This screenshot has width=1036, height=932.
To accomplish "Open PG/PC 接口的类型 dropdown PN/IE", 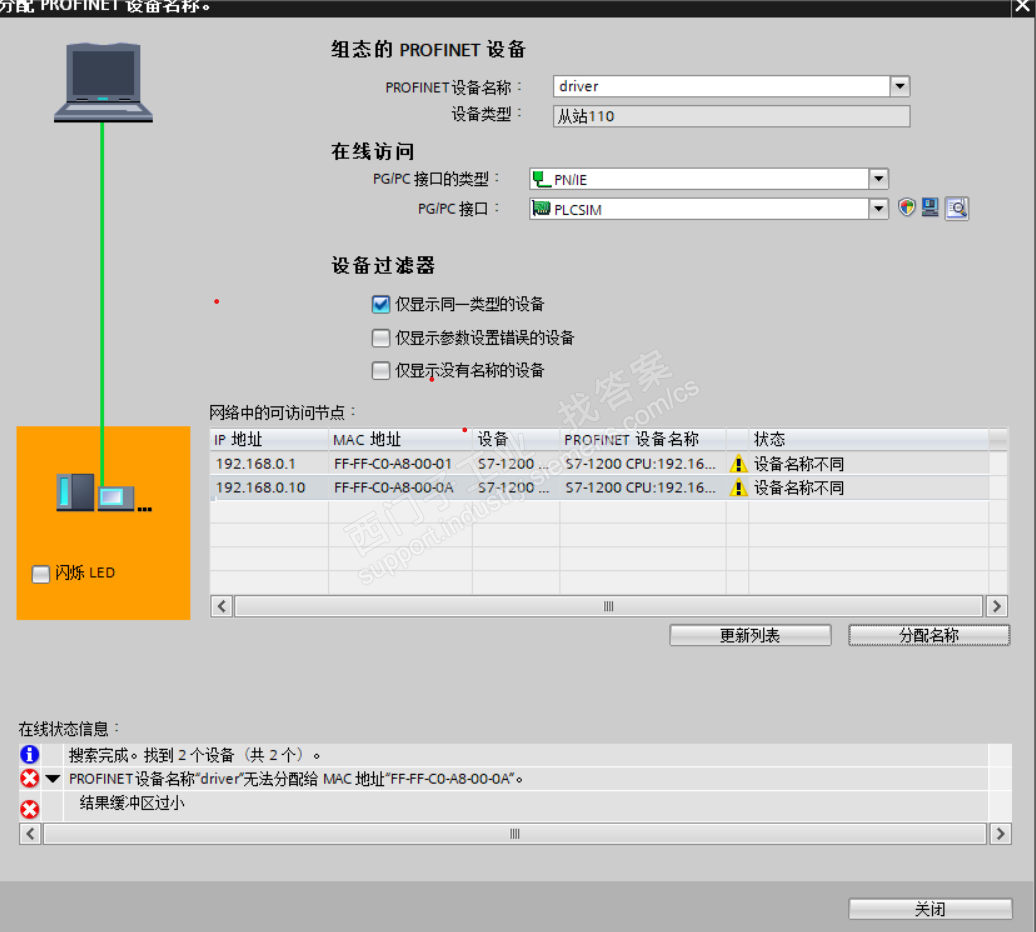I will click(x=878, y=179).
